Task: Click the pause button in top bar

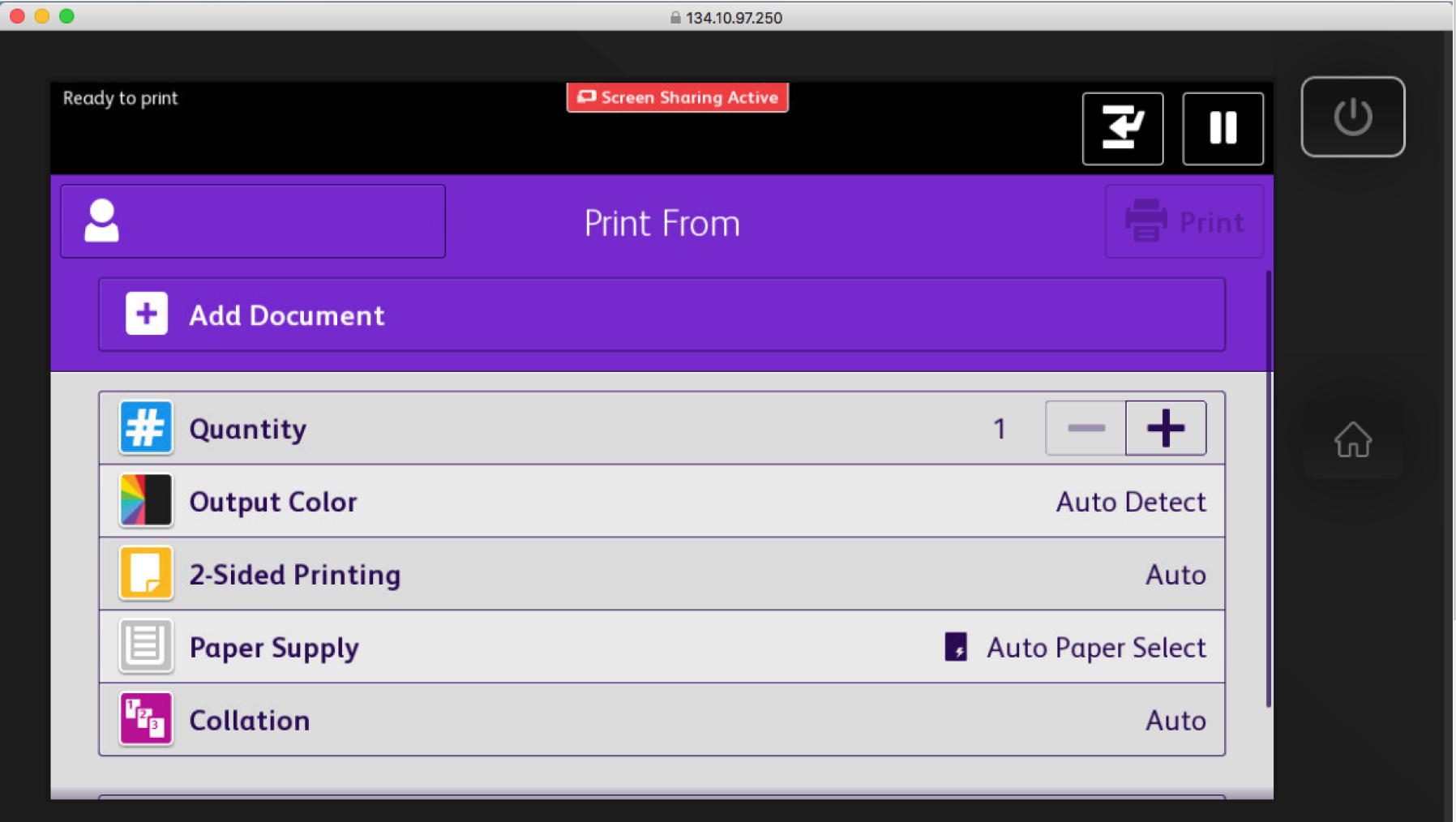Action: (x=1223, y=128)
